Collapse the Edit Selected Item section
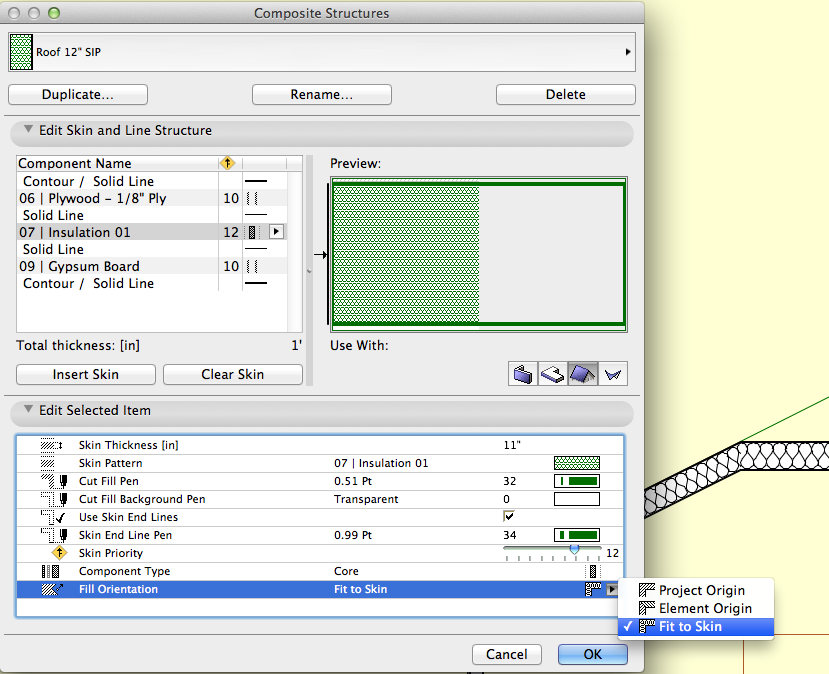The image size is (829, 674). 25,412
